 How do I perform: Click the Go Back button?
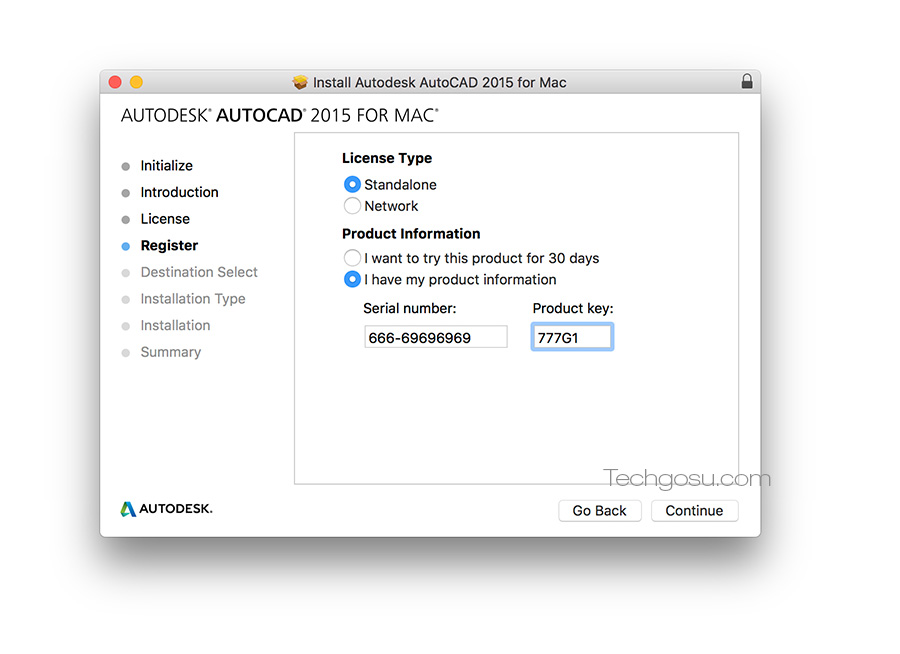(600, 510)
